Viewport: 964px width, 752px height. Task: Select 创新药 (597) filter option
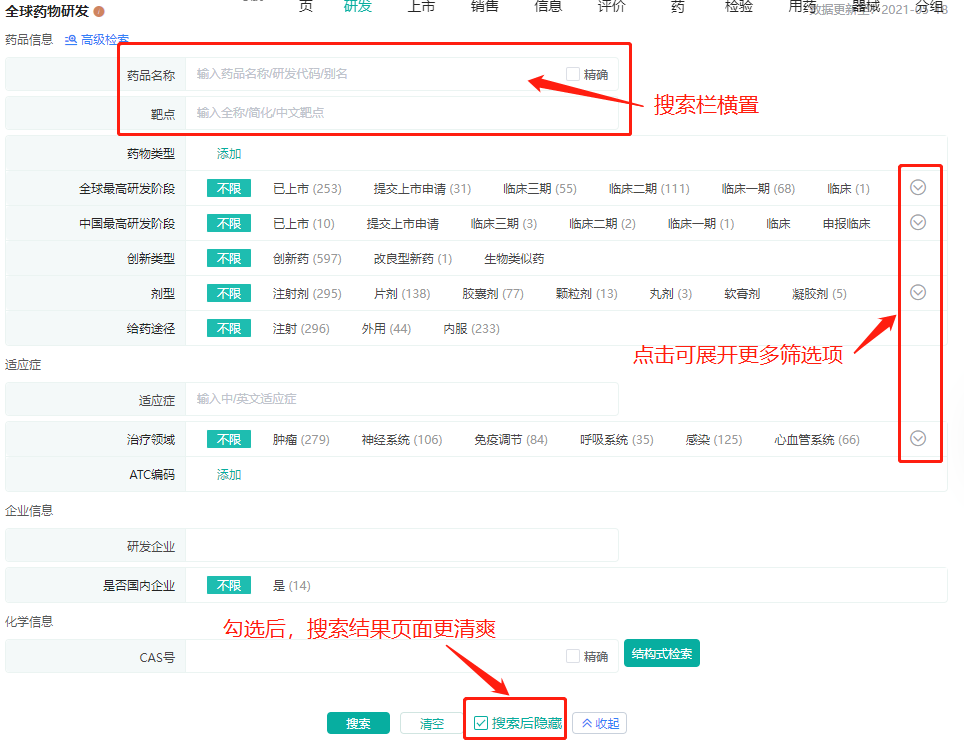[x=307, y=259]
